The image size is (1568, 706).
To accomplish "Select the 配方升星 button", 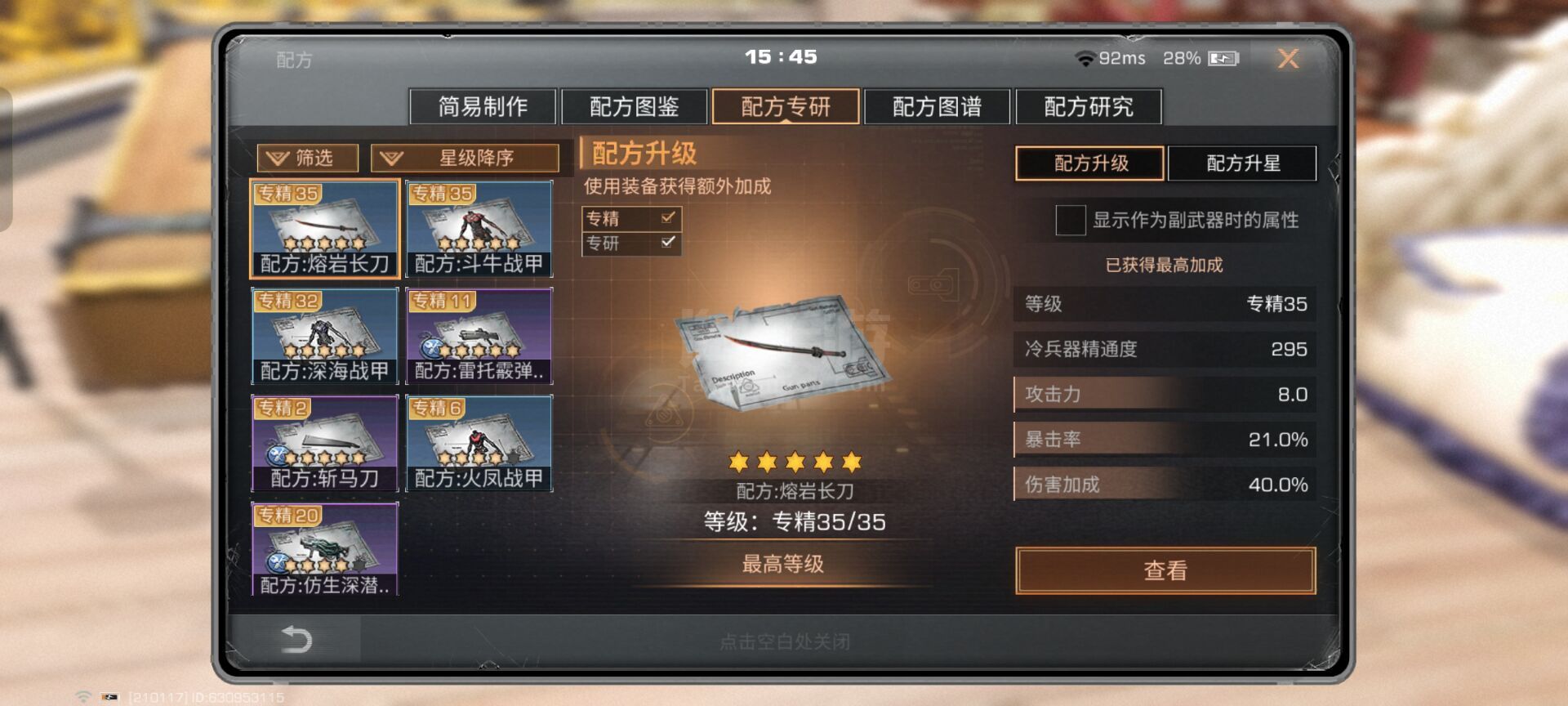I will pos(1242,163).
